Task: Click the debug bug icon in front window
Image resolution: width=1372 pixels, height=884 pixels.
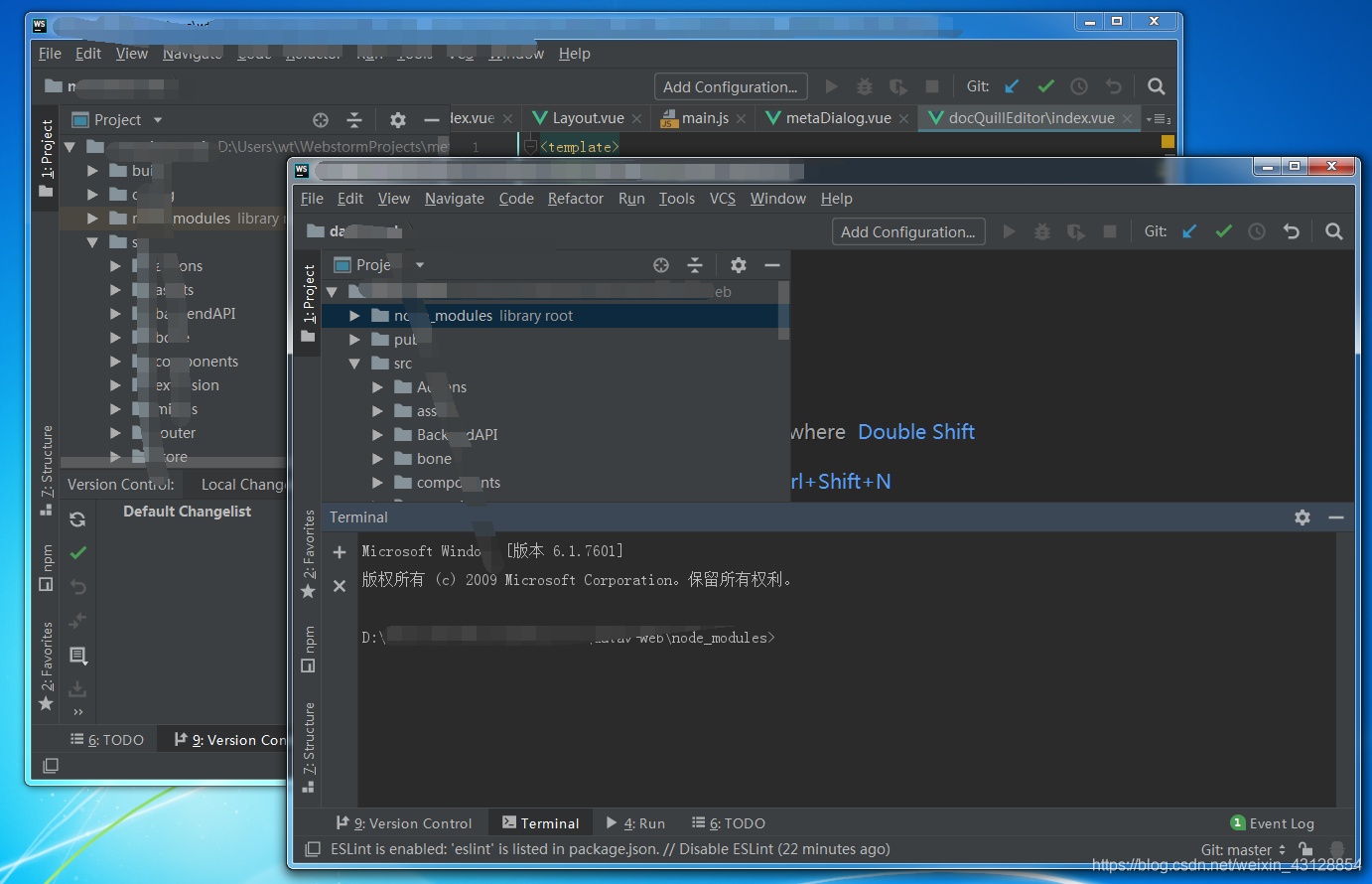Action: (1042, 231)
